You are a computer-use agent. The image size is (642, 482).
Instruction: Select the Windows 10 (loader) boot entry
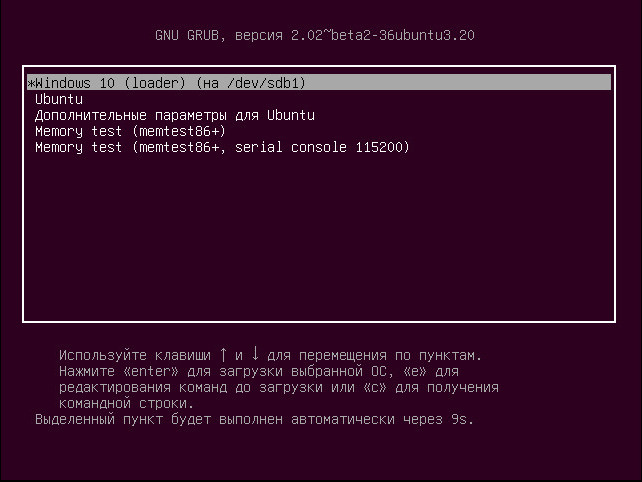pyautogui.click(x=319, y=83)
